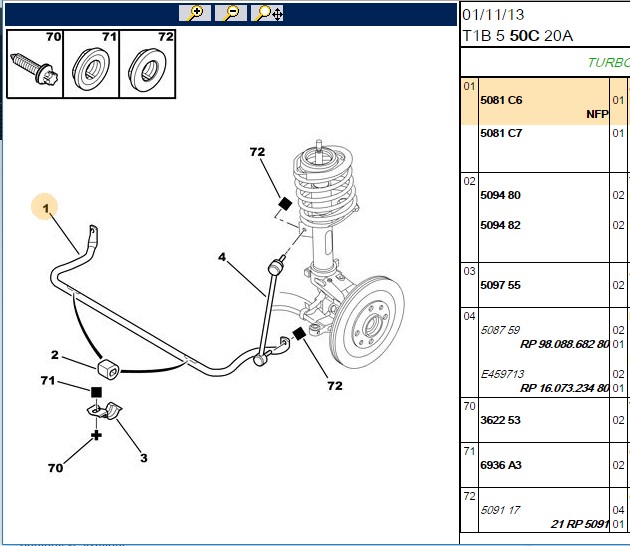Select part number 6936 A3
This screenshot has width=630, height=546.
pyautogui.click(x=501, y=465)
